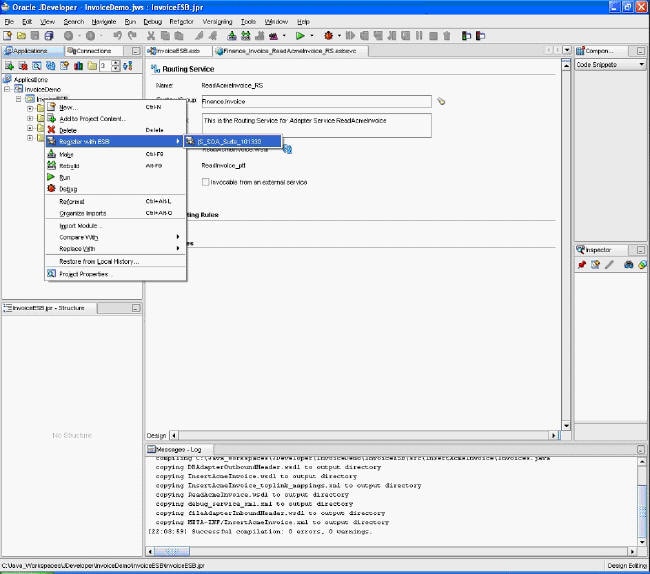
Task: Click the Undo toolbar icon
Action: (x=118, y=36)
